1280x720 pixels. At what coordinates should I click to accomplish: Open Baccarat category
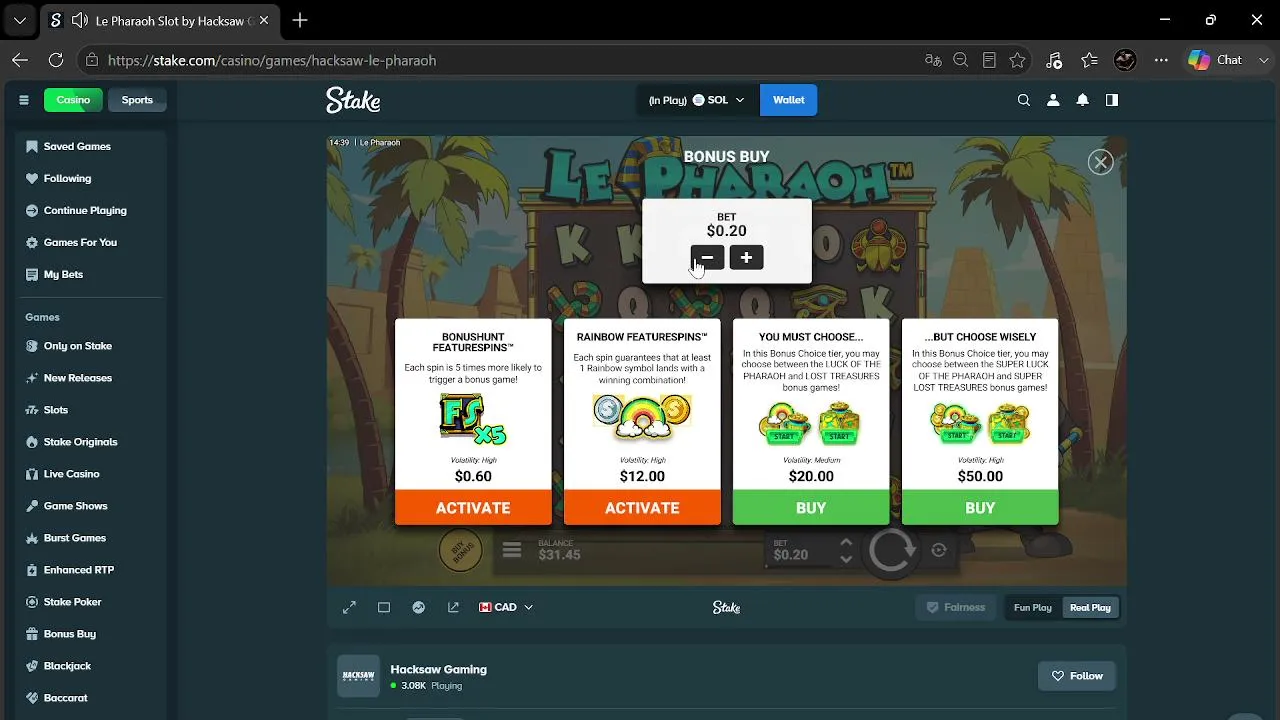pos(90,698)
